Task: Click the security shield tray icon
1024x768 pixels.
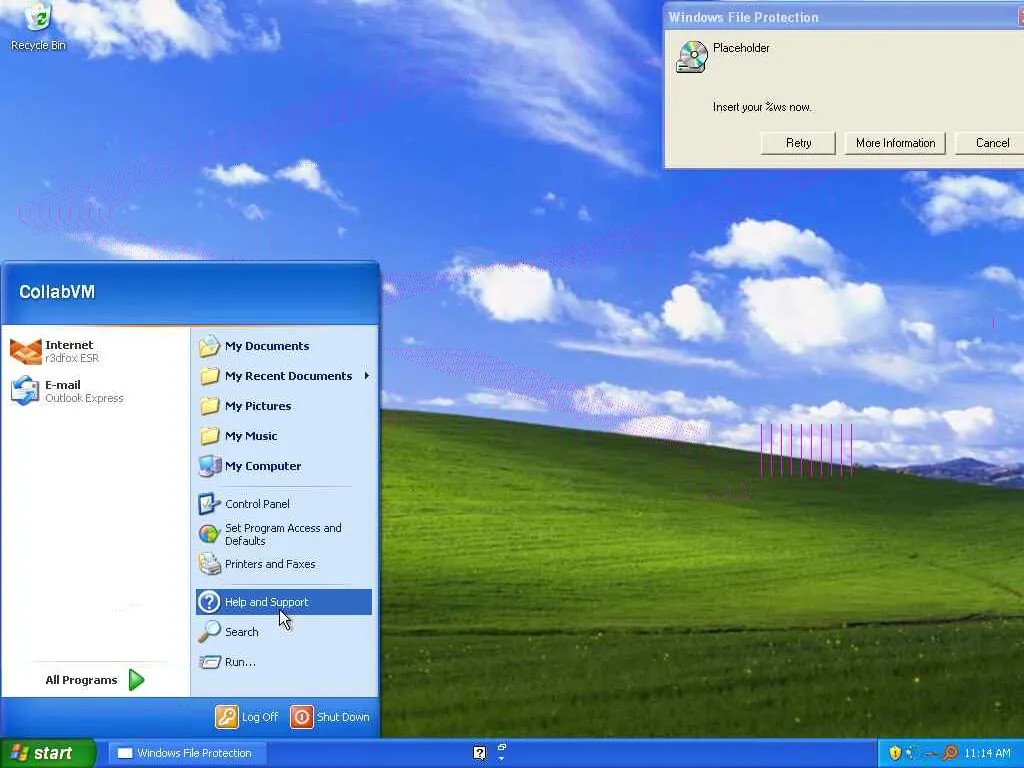Action: (895, 753)
